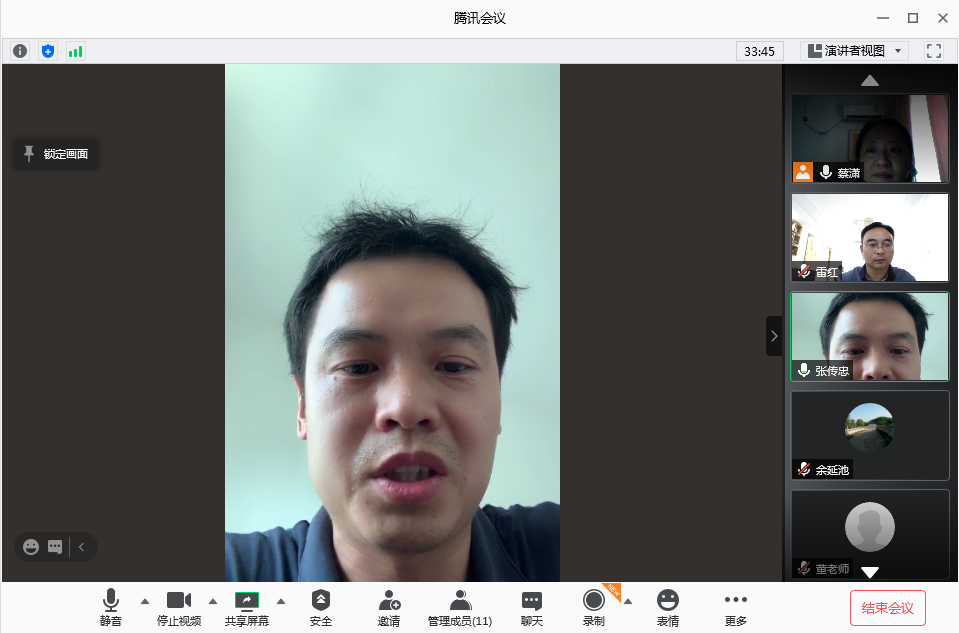Stop your camera via 停止视频

tap(178, 607)
